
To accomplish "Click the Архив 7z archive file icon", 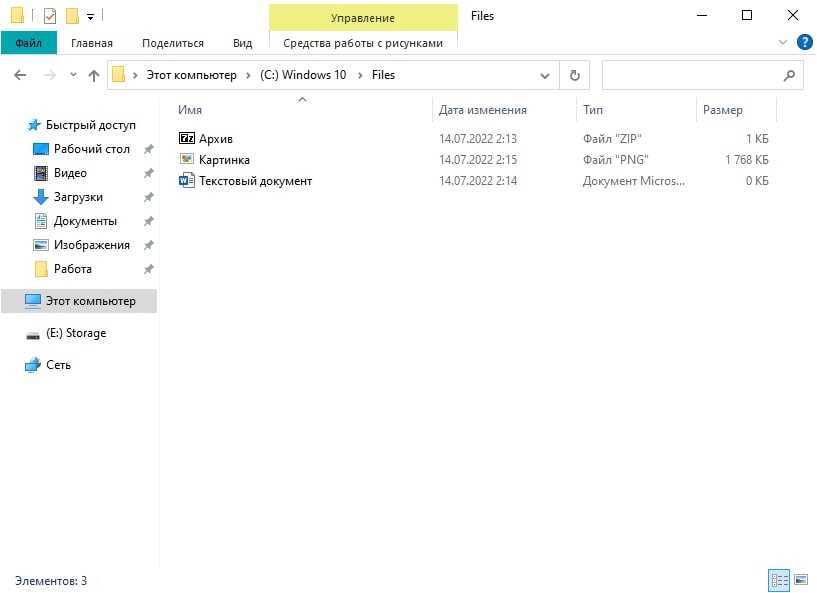I will click(x=187, y=138).
